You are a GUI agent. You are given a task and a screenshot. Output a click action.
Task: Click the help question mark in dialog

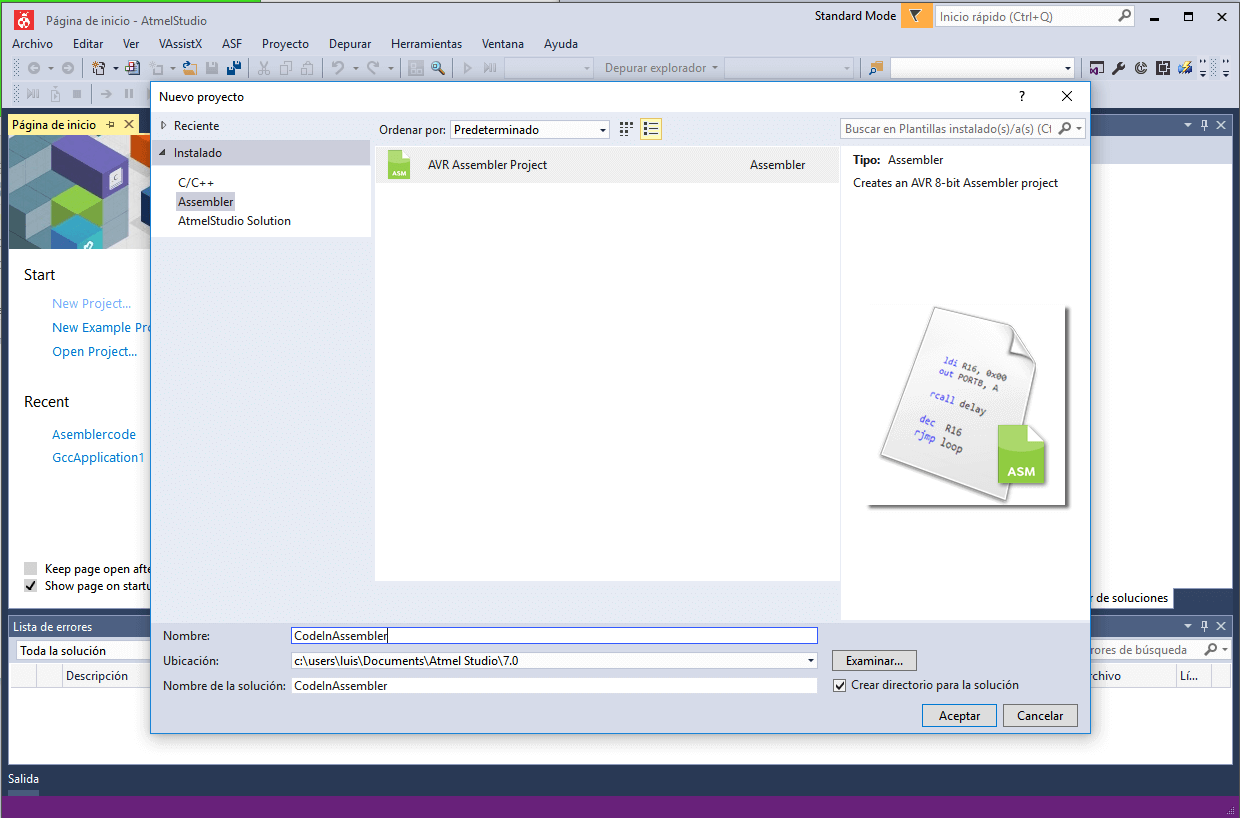(x=1021, y=97)
